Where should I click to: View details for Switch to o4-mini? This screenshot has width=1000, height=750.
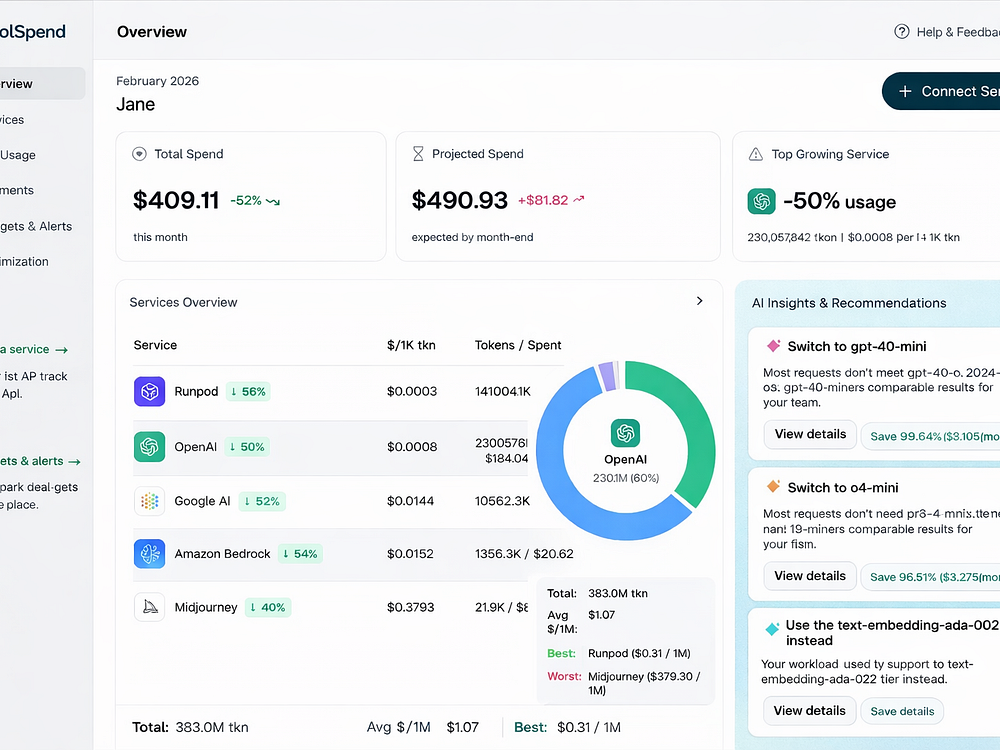tap(810, 576)
